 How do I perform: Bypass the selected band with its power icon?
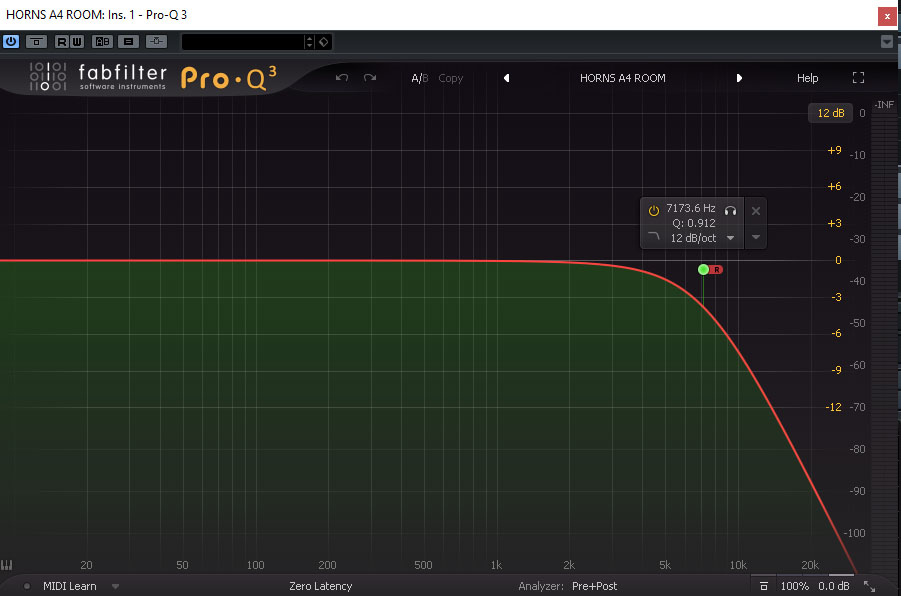coord(654,210)
